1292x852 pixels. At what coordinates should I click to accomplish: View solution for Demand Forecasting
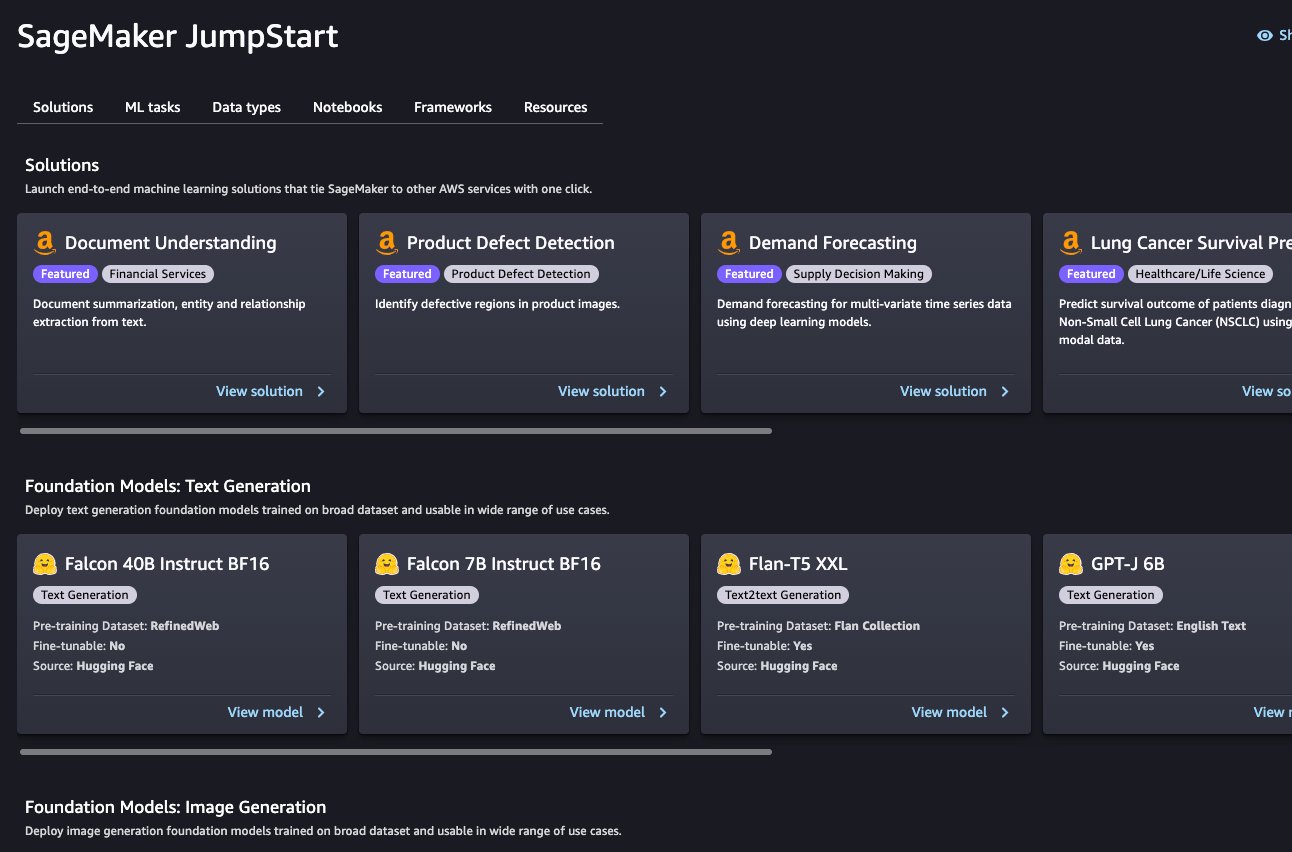click(x=943, y=392)
